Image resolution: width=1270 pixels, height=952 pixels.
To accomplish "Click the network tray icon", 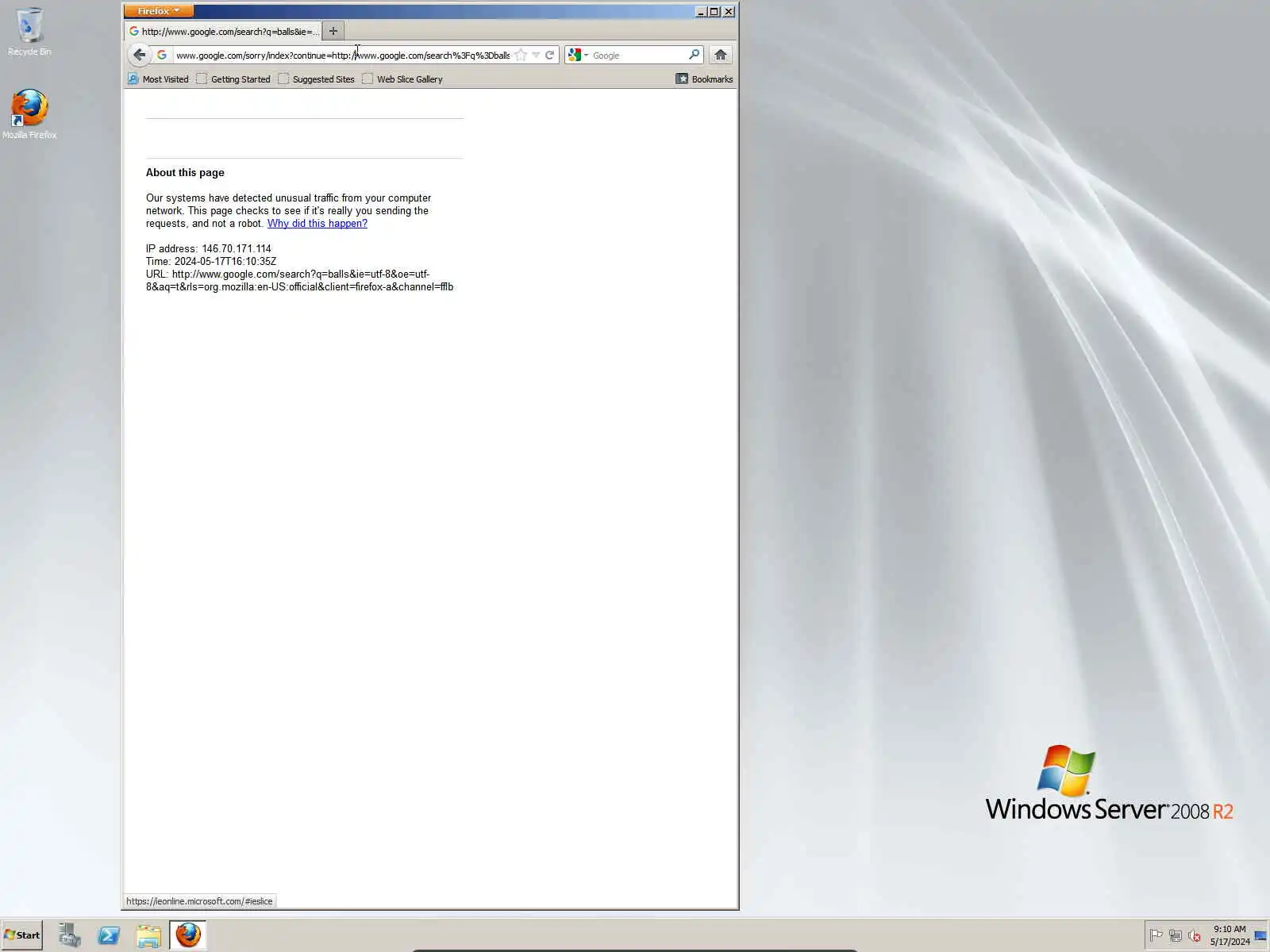I will pos(1176,935).
